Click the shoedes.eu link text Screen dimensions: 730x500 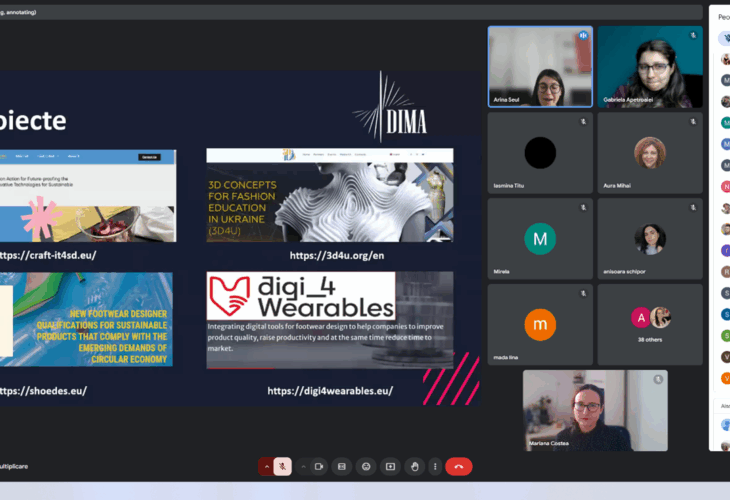(43, 391)
